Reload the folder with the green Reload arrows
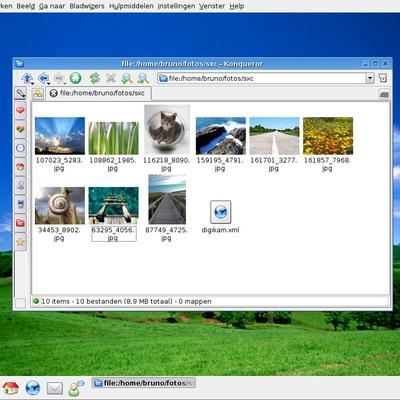Screen dimensions: 400x400 coord(95,78)
